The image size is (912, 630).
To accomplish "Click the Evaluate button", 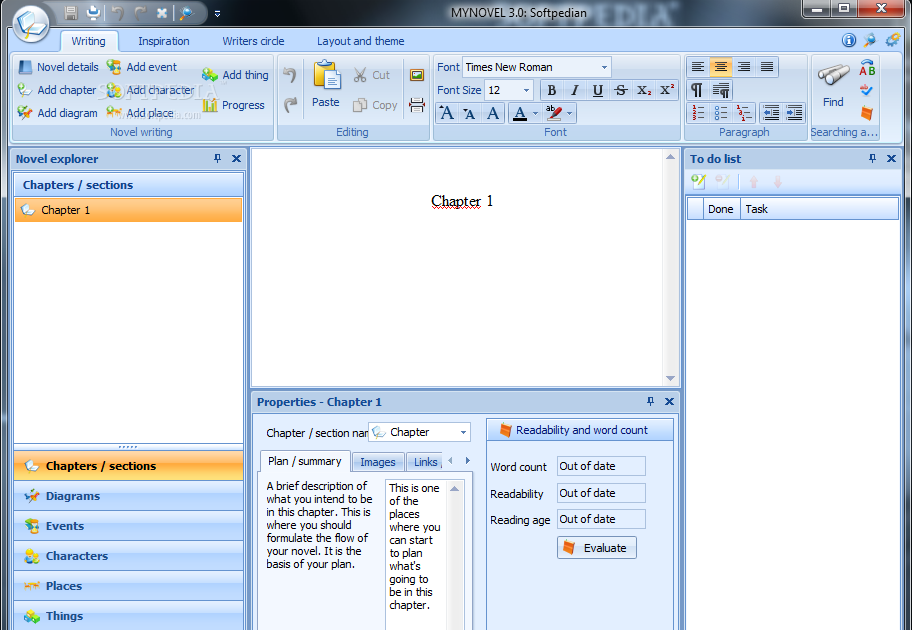I will pos(597,548).
